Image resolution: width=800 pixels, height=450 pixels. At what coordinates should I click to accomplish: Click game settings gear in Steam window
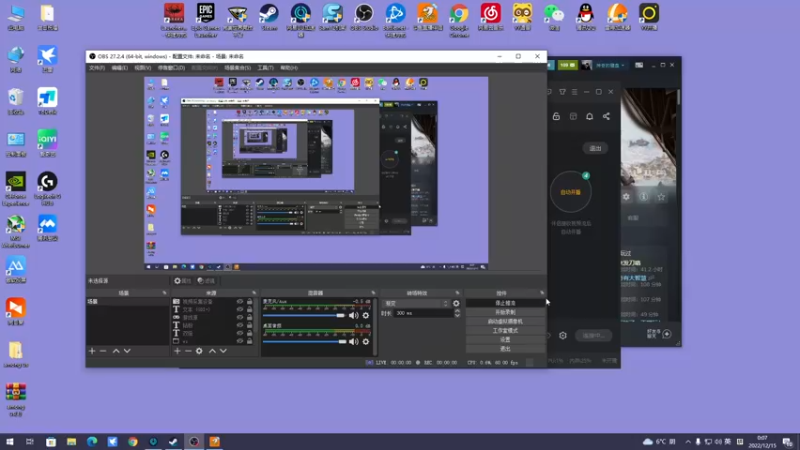click(626, 196)
